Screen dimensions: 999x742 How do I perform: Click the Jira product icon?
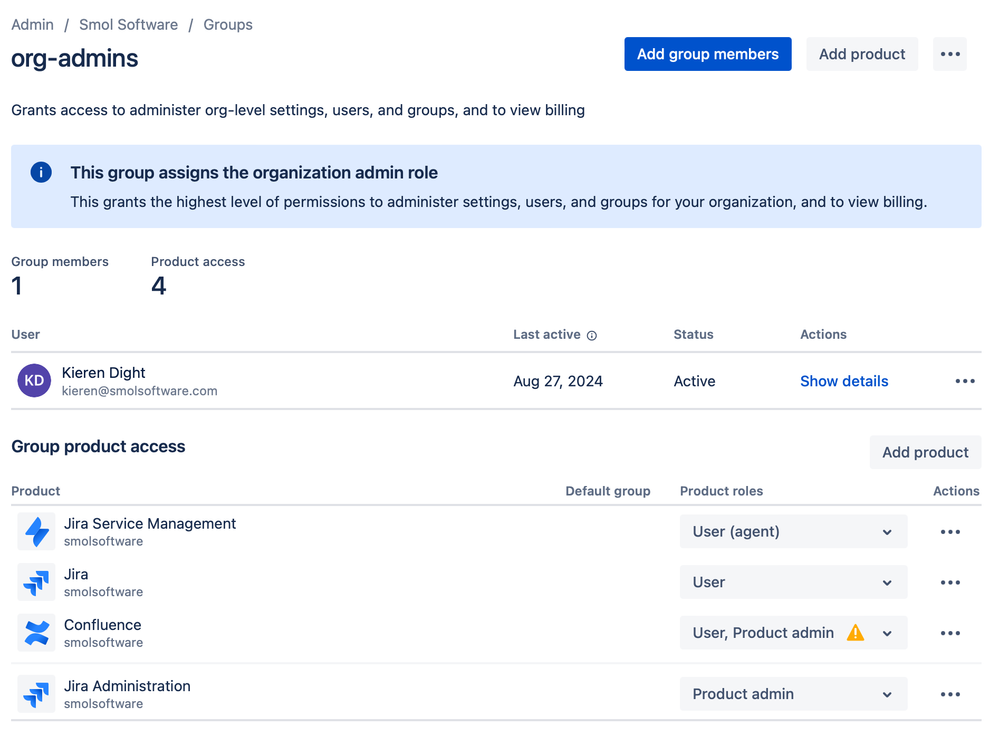pyautogui.click(x=36, y=582)
